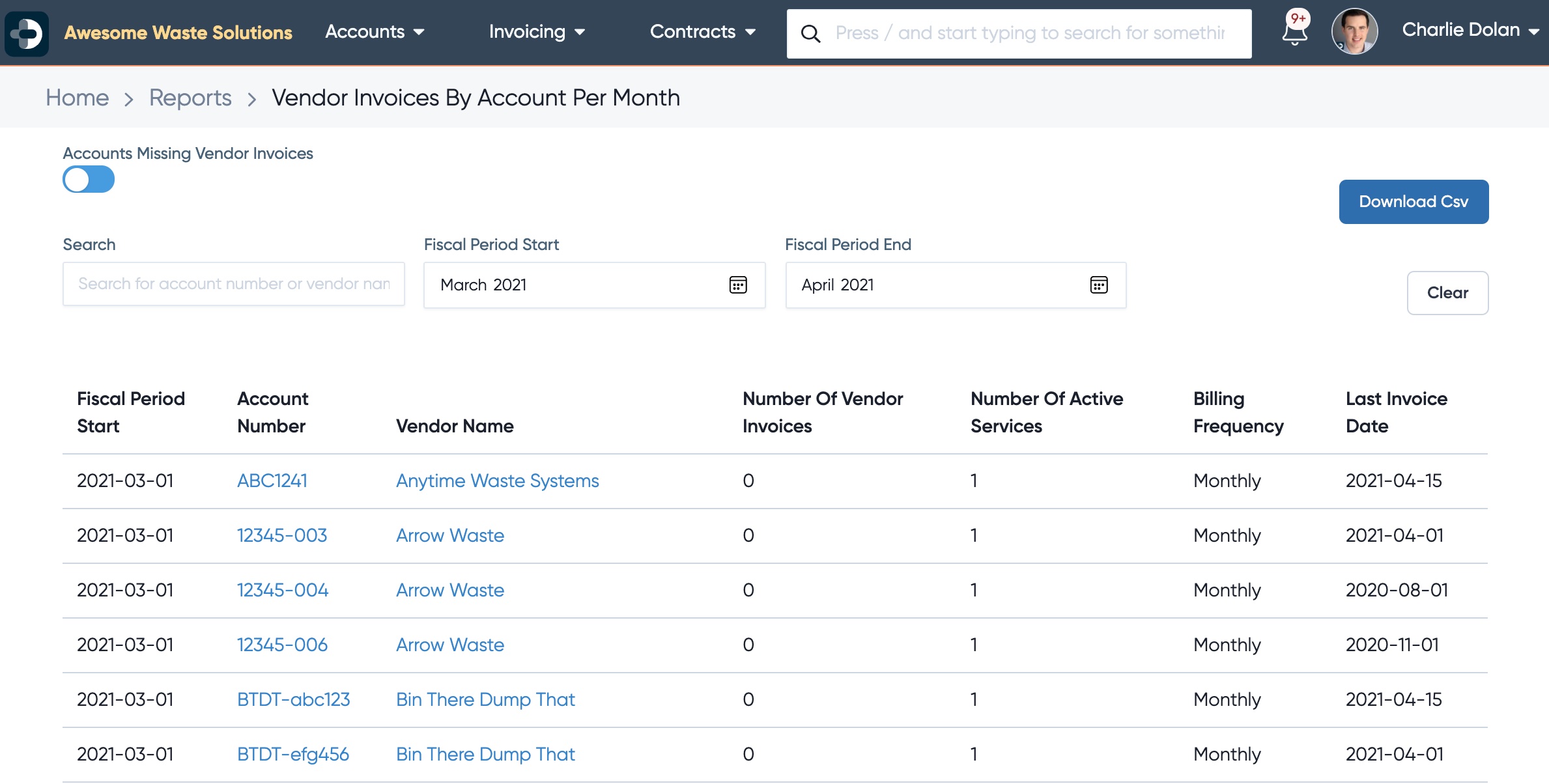Click the Download Csv button
This screenshot has height=784, width=1549.
click(1414, 202)
